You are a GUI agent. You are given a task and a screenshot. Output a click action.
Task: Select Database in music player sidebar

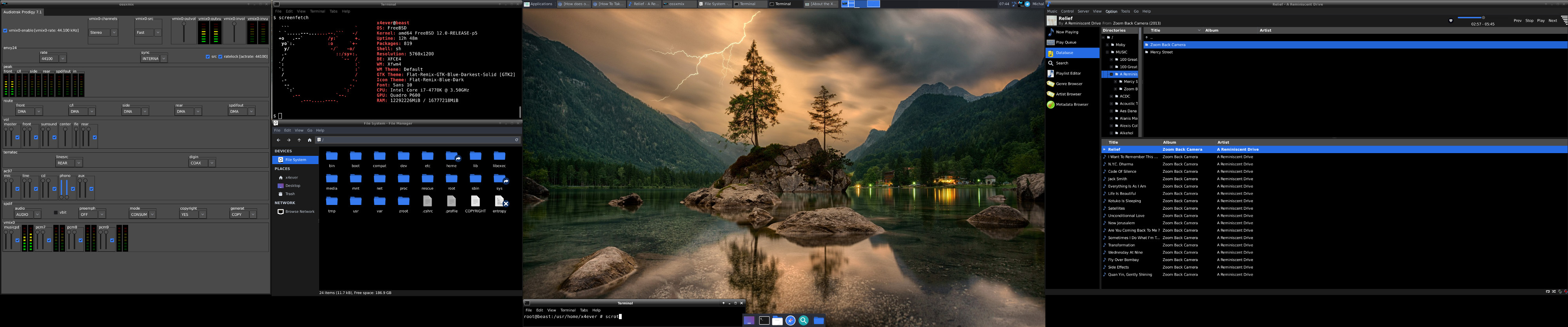pyautogui.click(x=1072, y=53)
